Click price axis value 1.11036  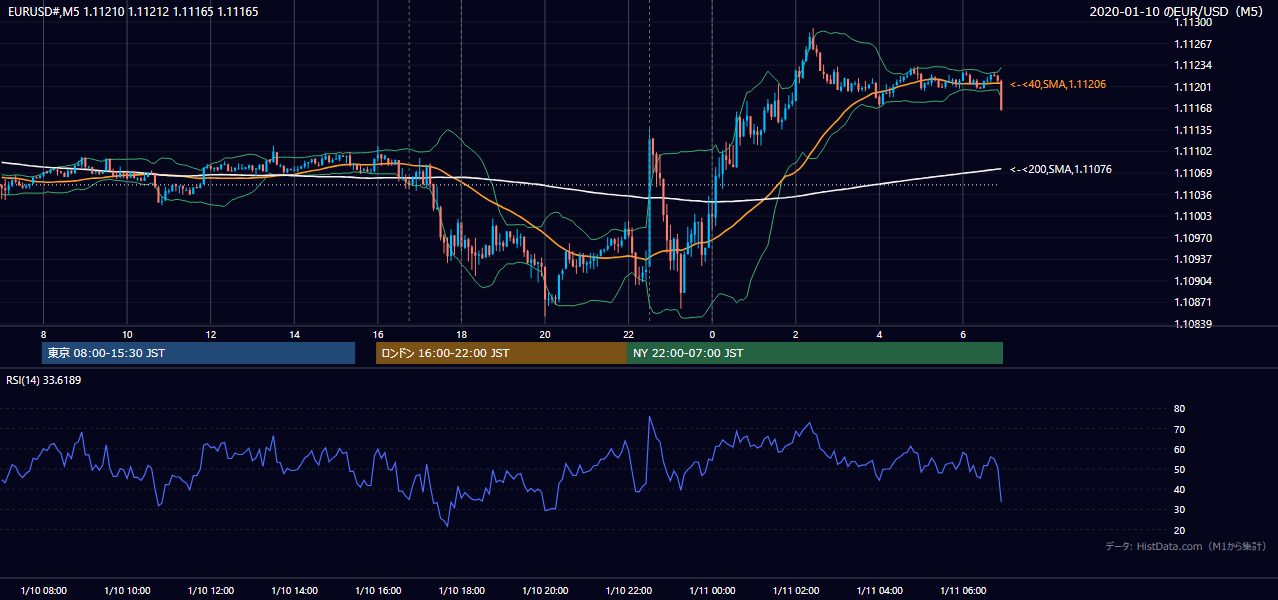[x=1191, y=195]
